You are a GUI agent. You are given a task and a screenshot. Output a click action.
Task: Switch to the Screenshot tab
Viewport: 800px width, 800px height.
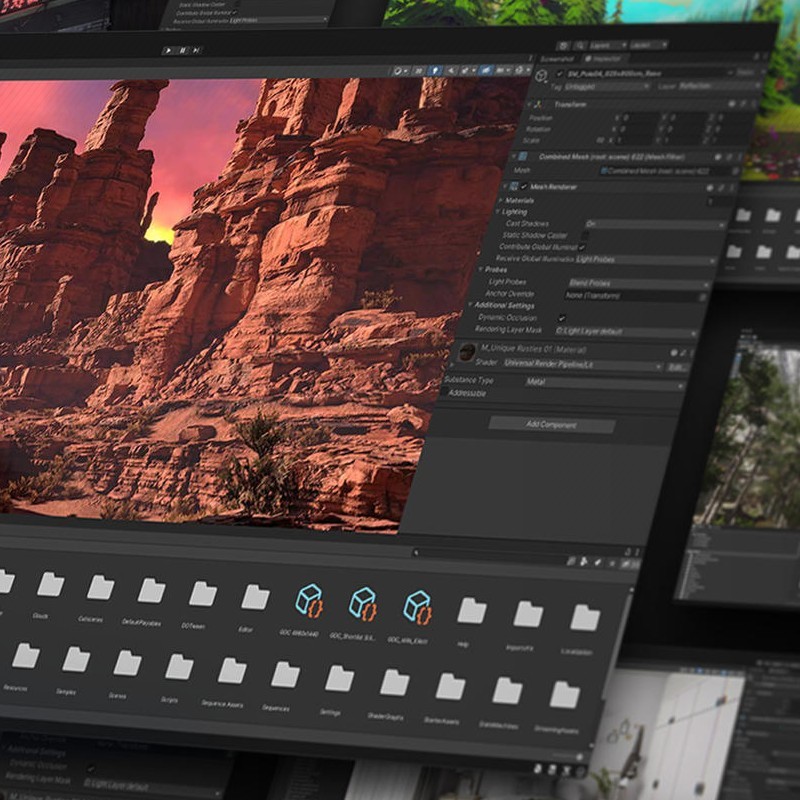tap(557, 59)
